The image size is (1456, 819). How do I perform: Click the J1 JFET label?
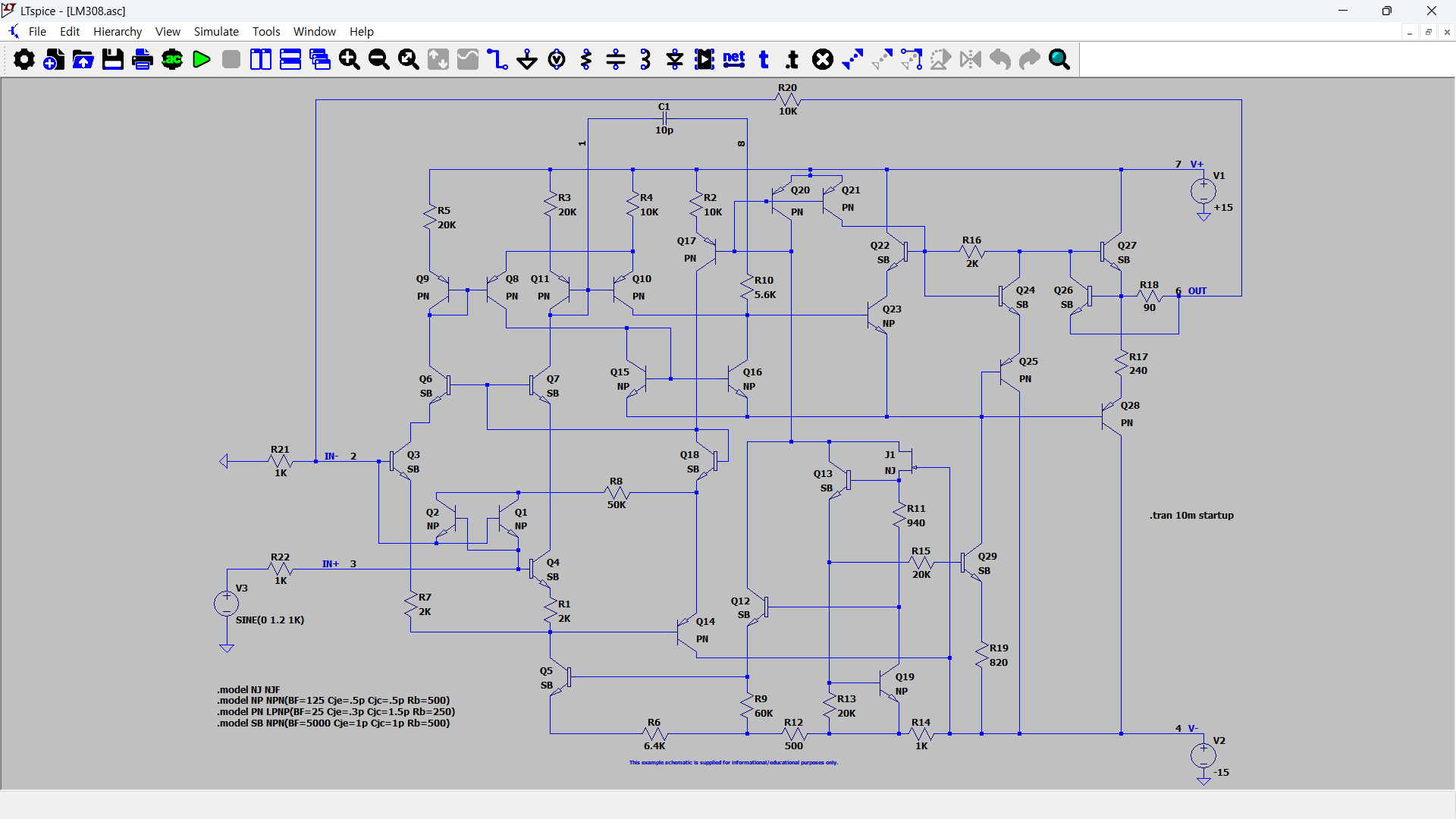click(890, 454)
